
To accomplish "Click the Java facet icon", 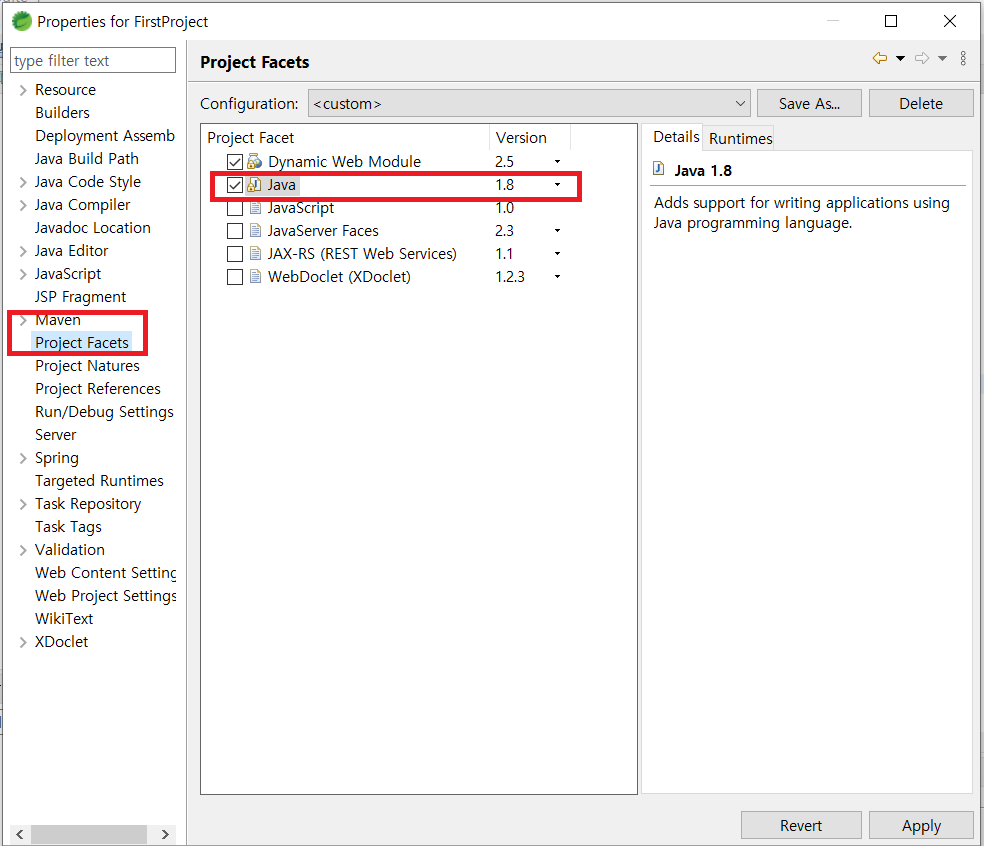I will (x=254, y=185).
